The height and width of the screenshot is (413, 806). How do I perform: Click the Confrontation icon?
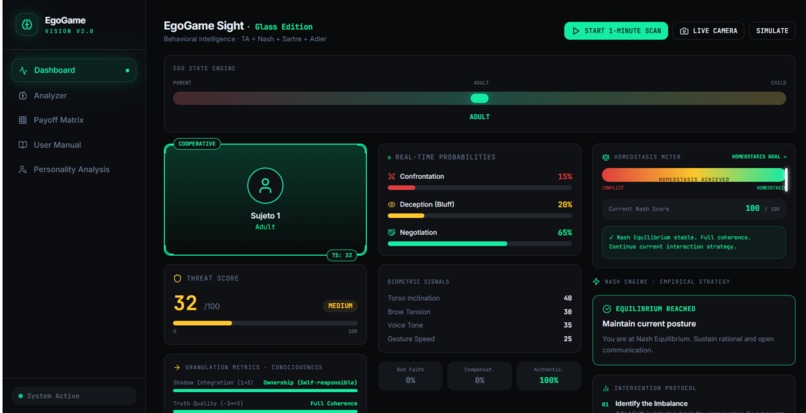(x=392, y=176)
